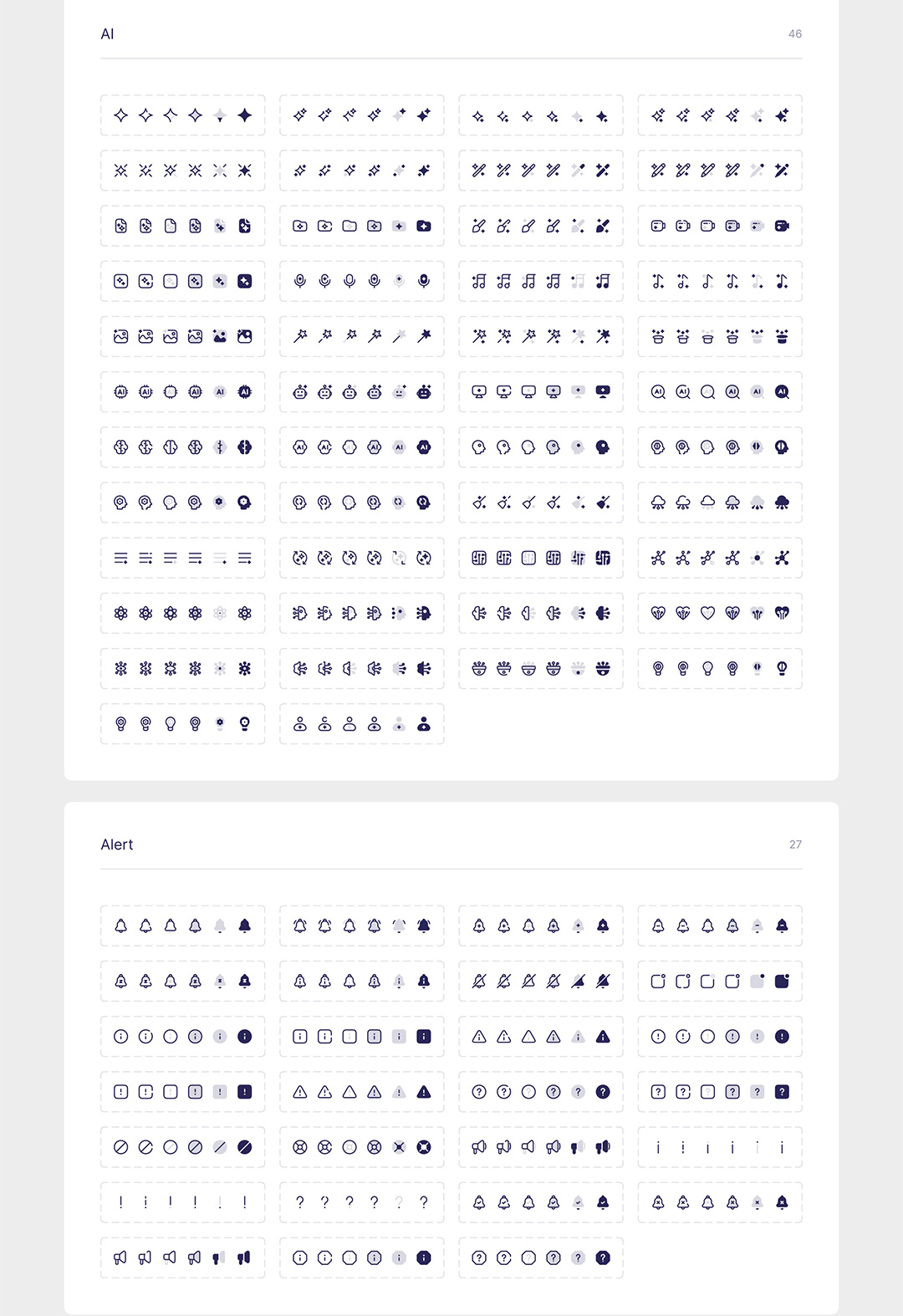Click the solid filled AI robot face icon
This screenshot has height=1316, width=903.
click(424, 392)
